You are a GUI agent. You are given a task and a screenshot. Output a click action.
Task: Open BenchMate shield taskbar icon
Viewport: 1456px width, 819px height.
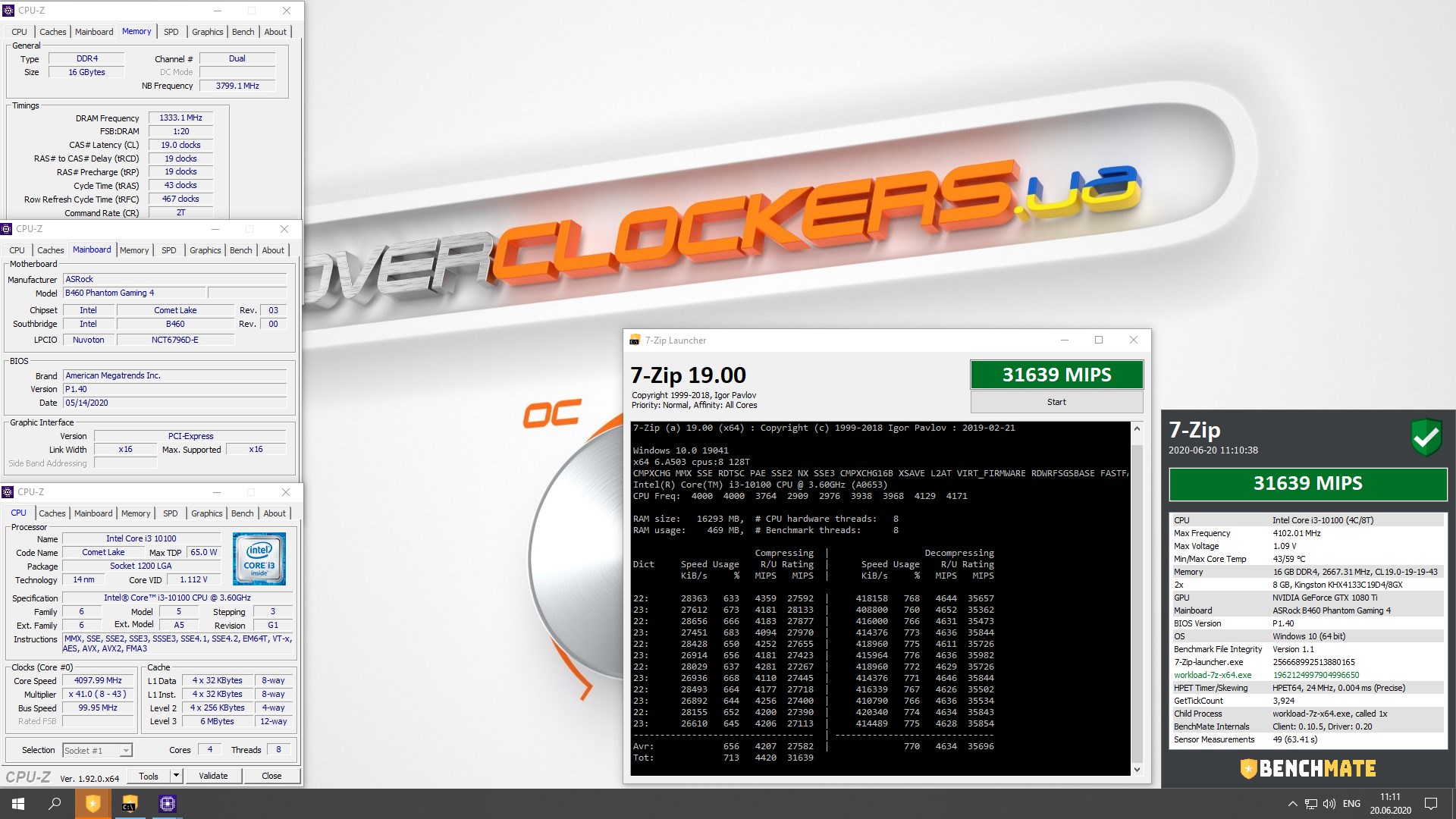[93, 804]
